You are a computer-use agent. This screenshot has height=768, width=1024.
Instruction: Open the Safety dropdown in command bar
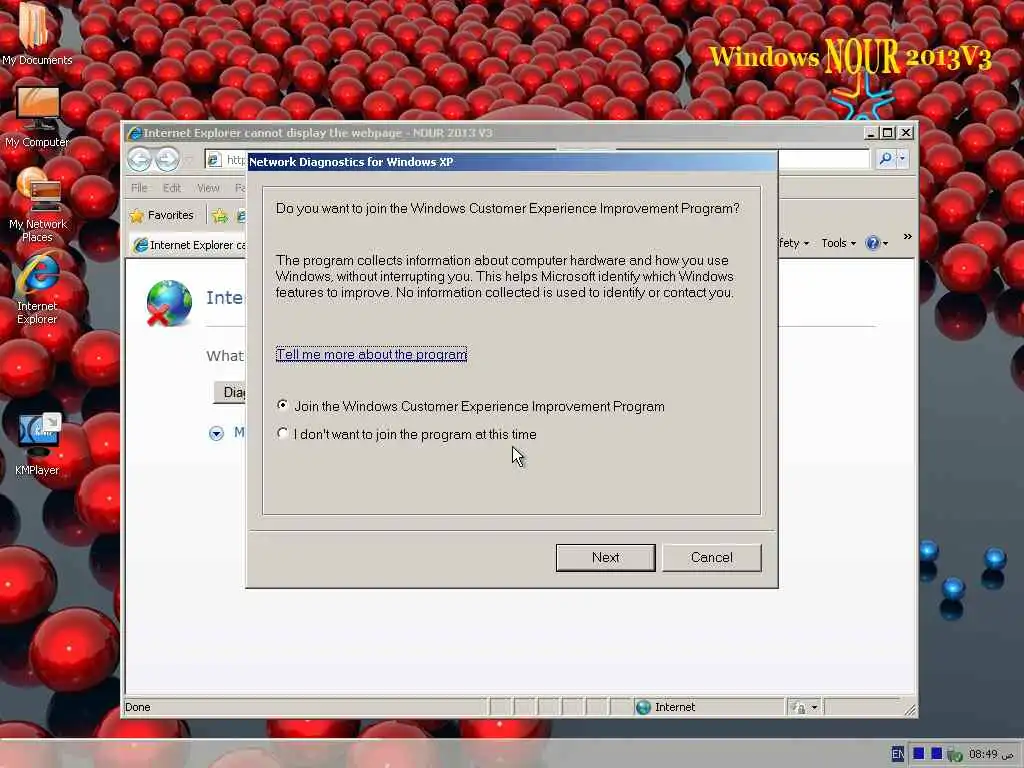coord(793,243)
